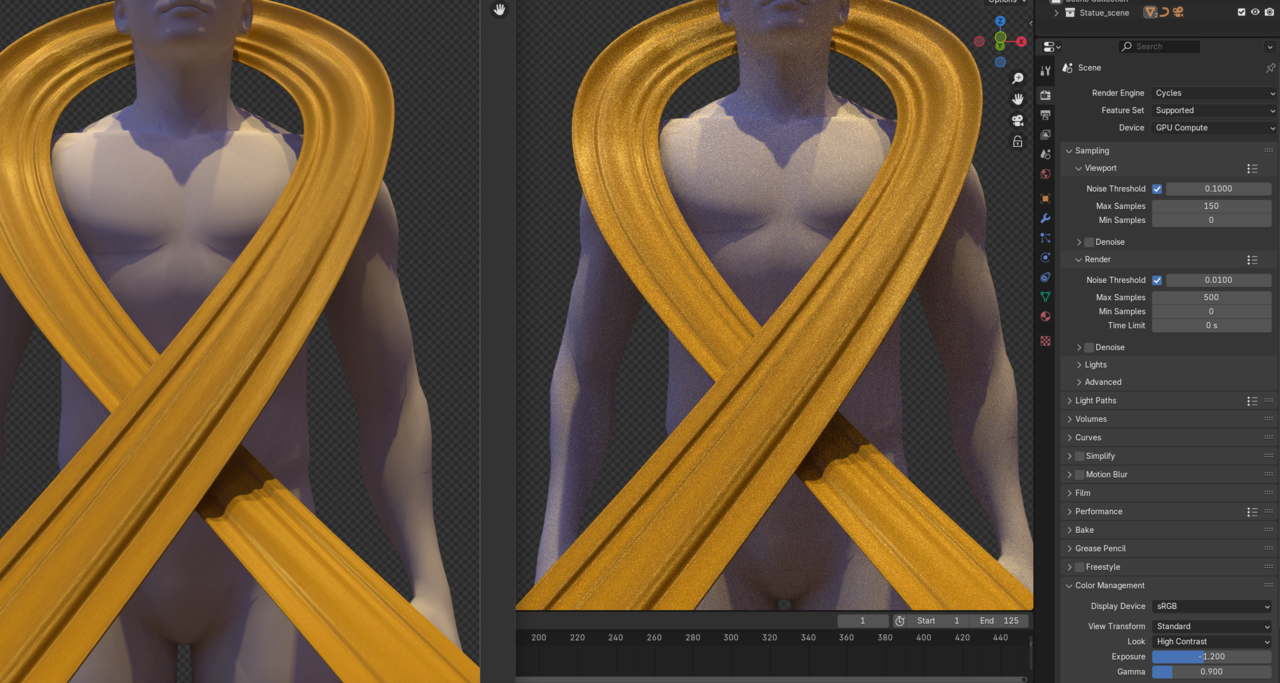Open the Physics properties tab
Screen dimensions: 1280x683
[1045, 257]
